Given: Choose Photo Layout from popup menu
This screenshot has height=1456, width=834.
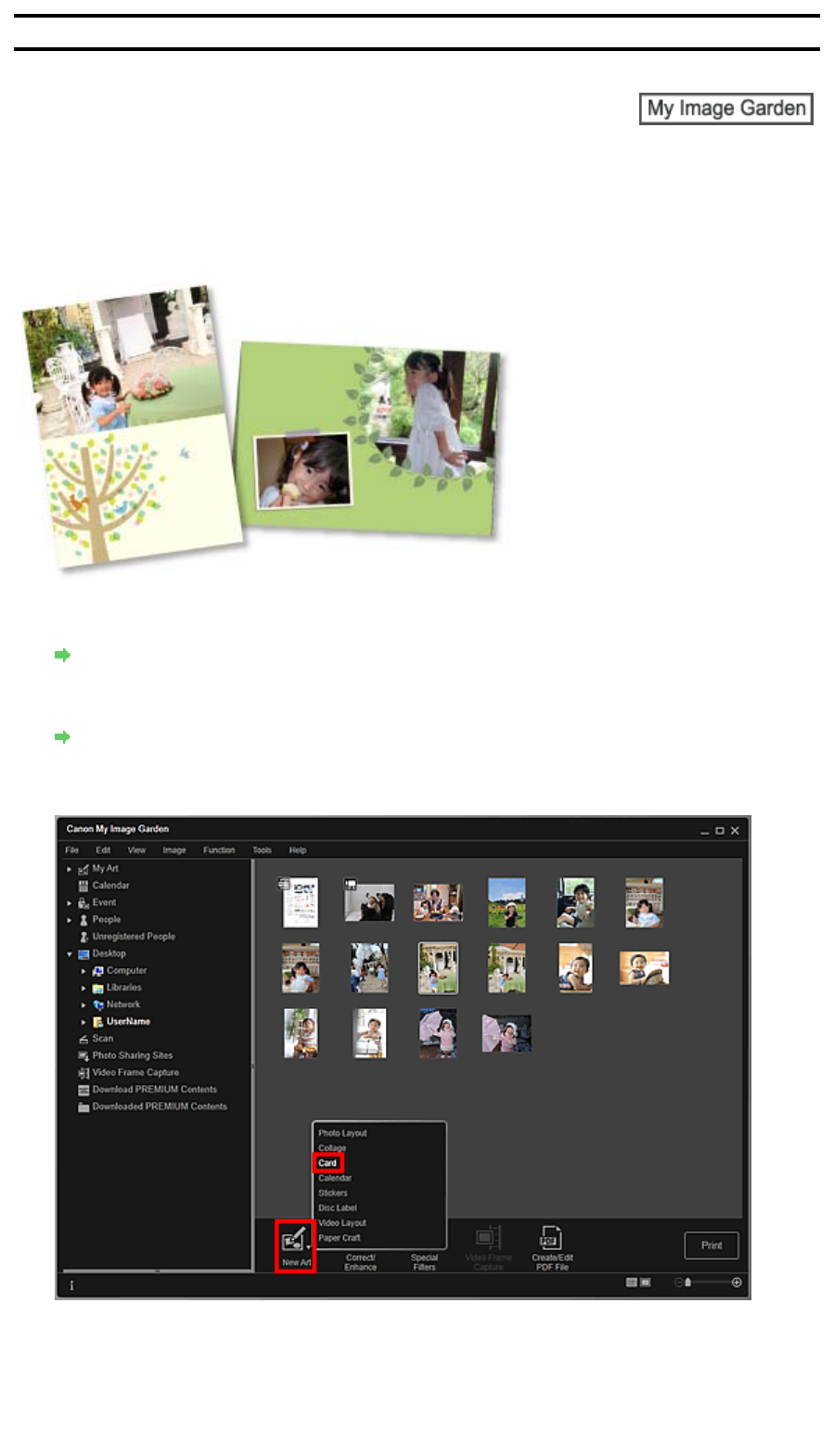Looking at the screenshot, I should tap(342, 1133).
